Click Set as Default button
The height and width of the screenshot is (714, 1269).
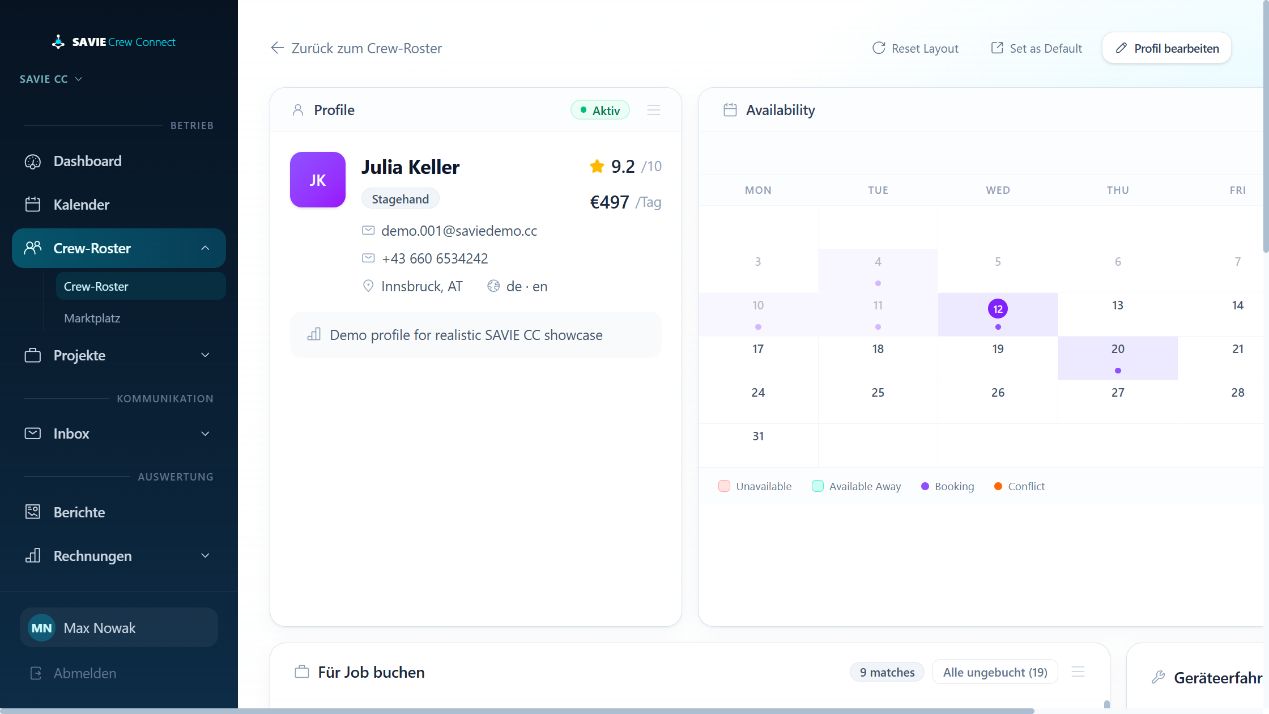coord(1036,48)
